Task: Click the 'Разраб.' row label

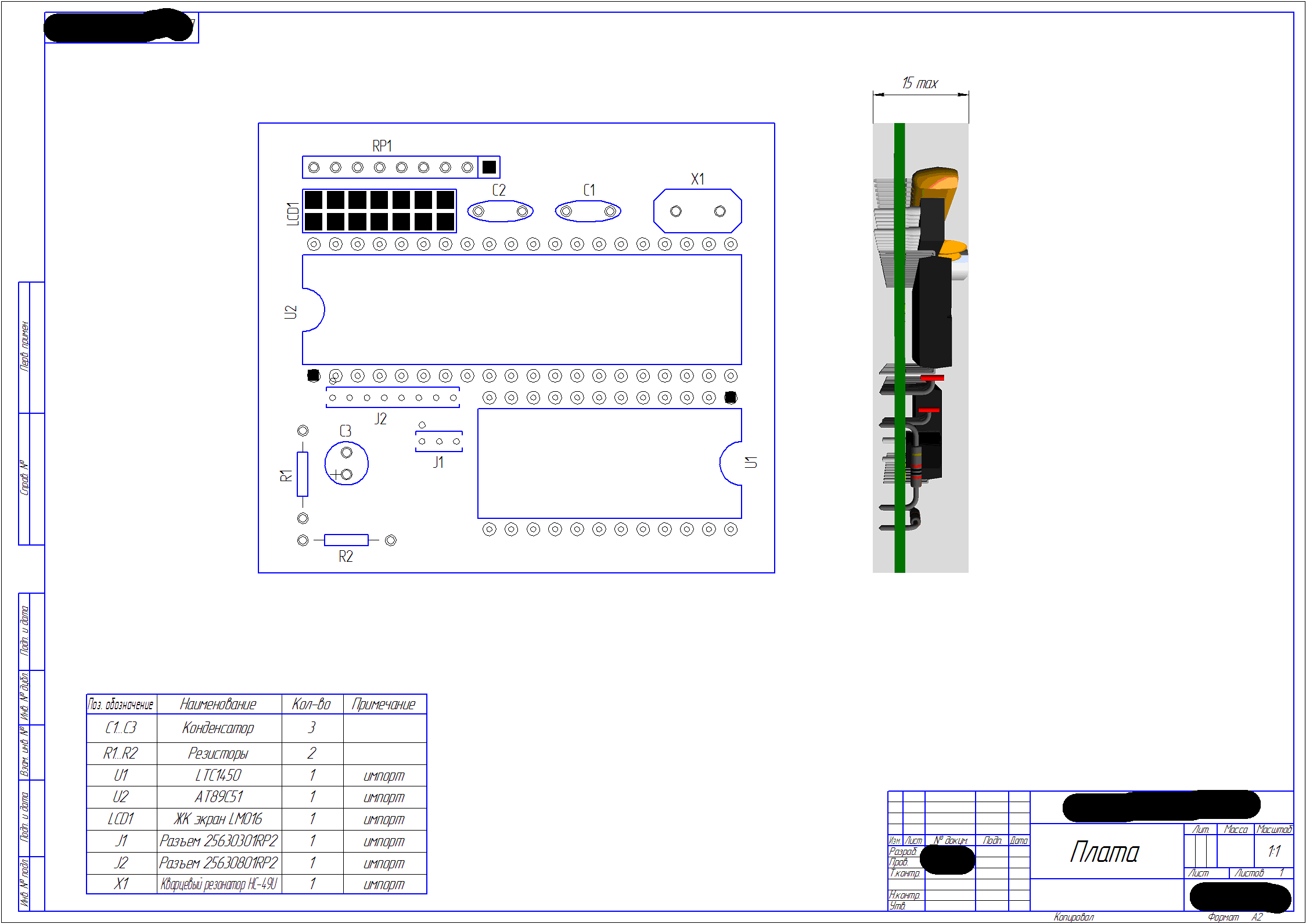Action: tap(903, 851)
